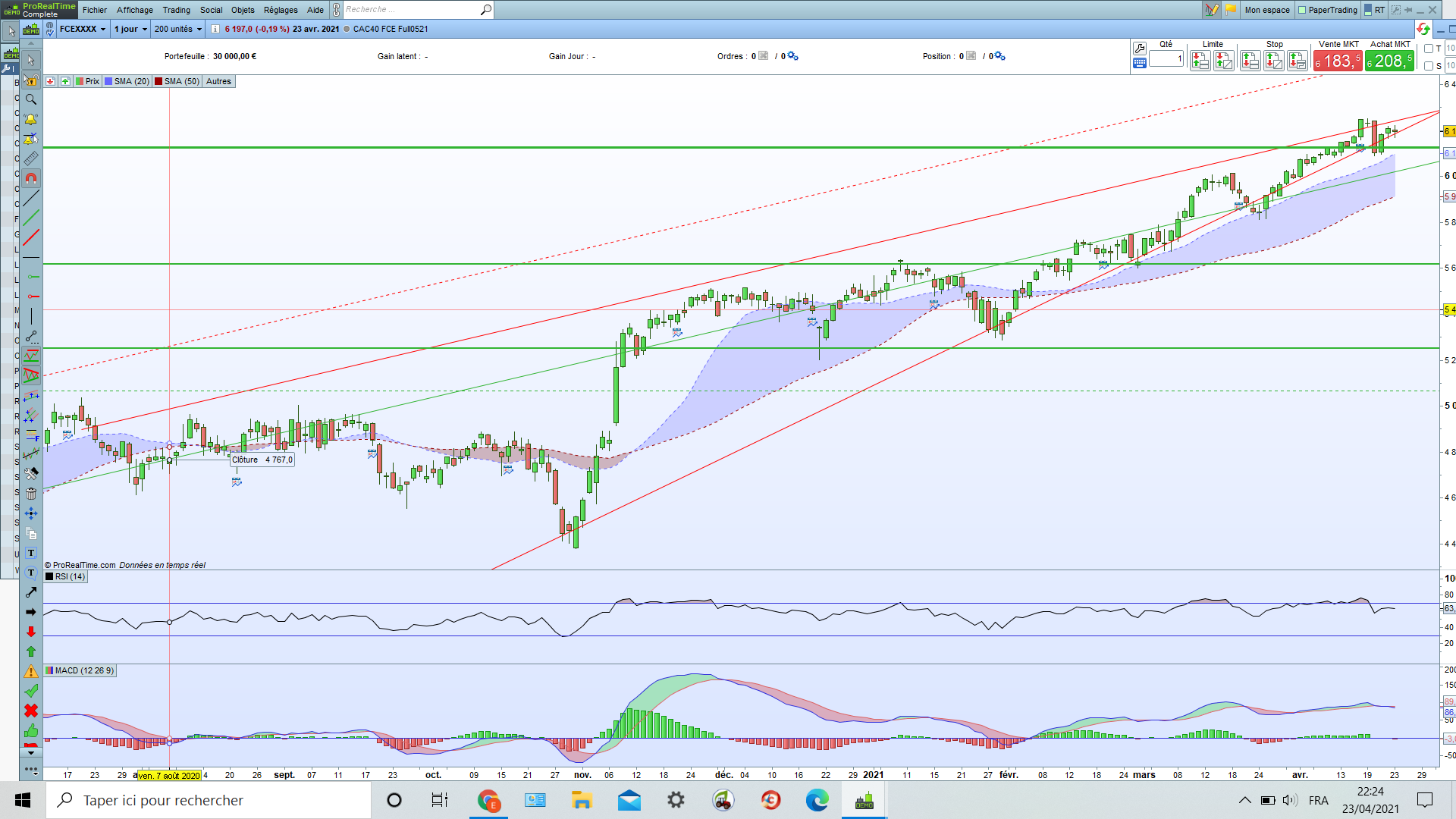The image size is (1456, 819).
Task: Expand the 200 unités dropdown
Action: click(178, 29)
